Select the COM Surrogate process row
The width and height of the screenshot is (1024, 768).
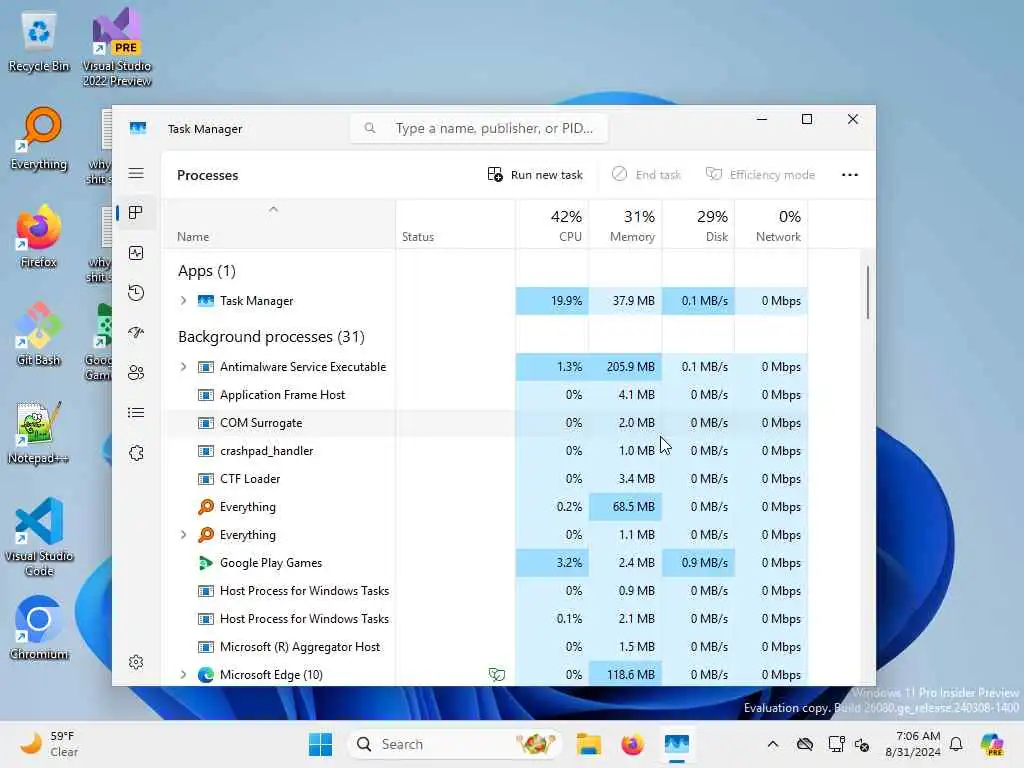[485, 423]
